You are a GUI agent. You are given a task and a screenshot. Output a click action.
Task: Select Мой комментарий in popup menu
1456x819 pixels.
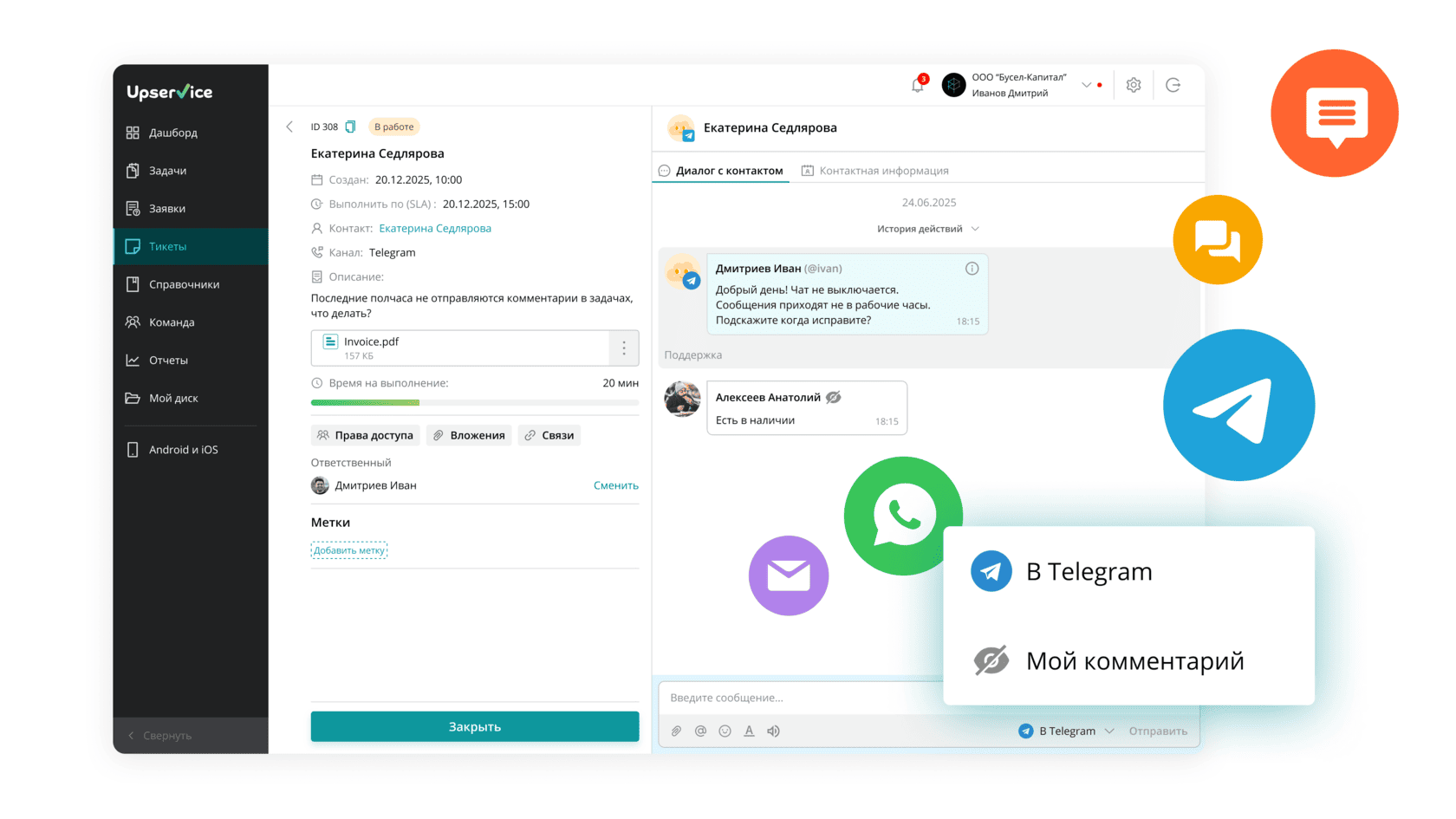pyautogui.click(x=1128, y=661)
